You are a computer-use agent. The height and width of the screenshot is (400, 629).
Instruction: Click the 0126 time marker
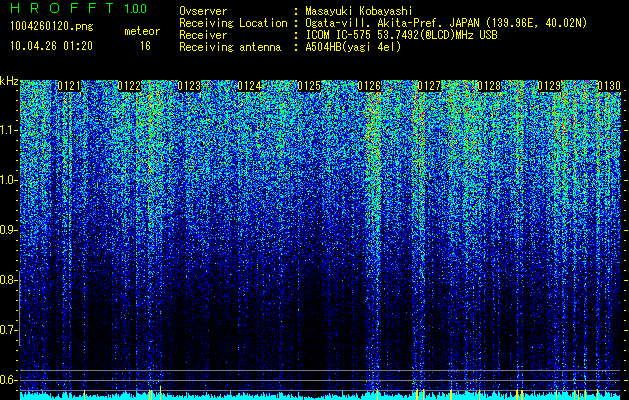(x=369, y=86)
